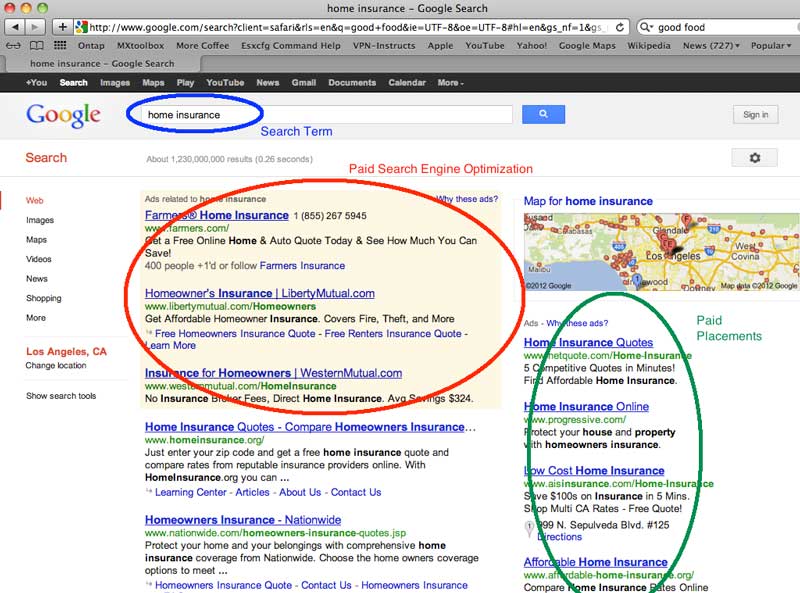Click Safari search field showing good food

pos(719,27)
